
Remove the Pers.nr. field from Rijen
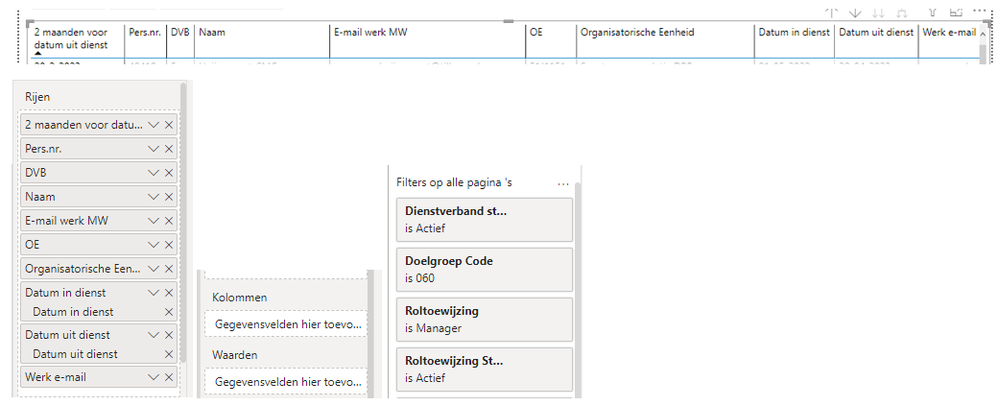(x=169, y=149)
